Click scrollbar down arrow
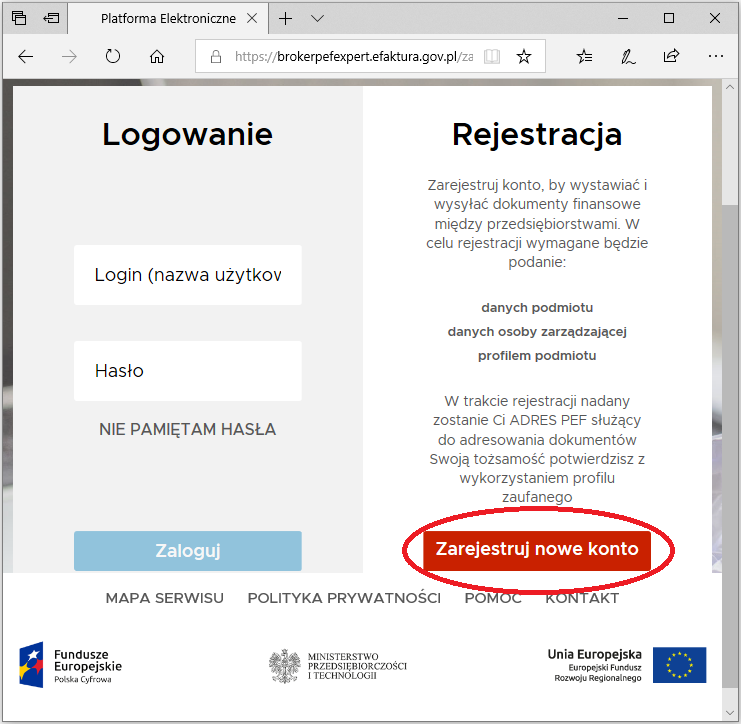The width and height of the screenshot is (741, 724). coord(729,713)
